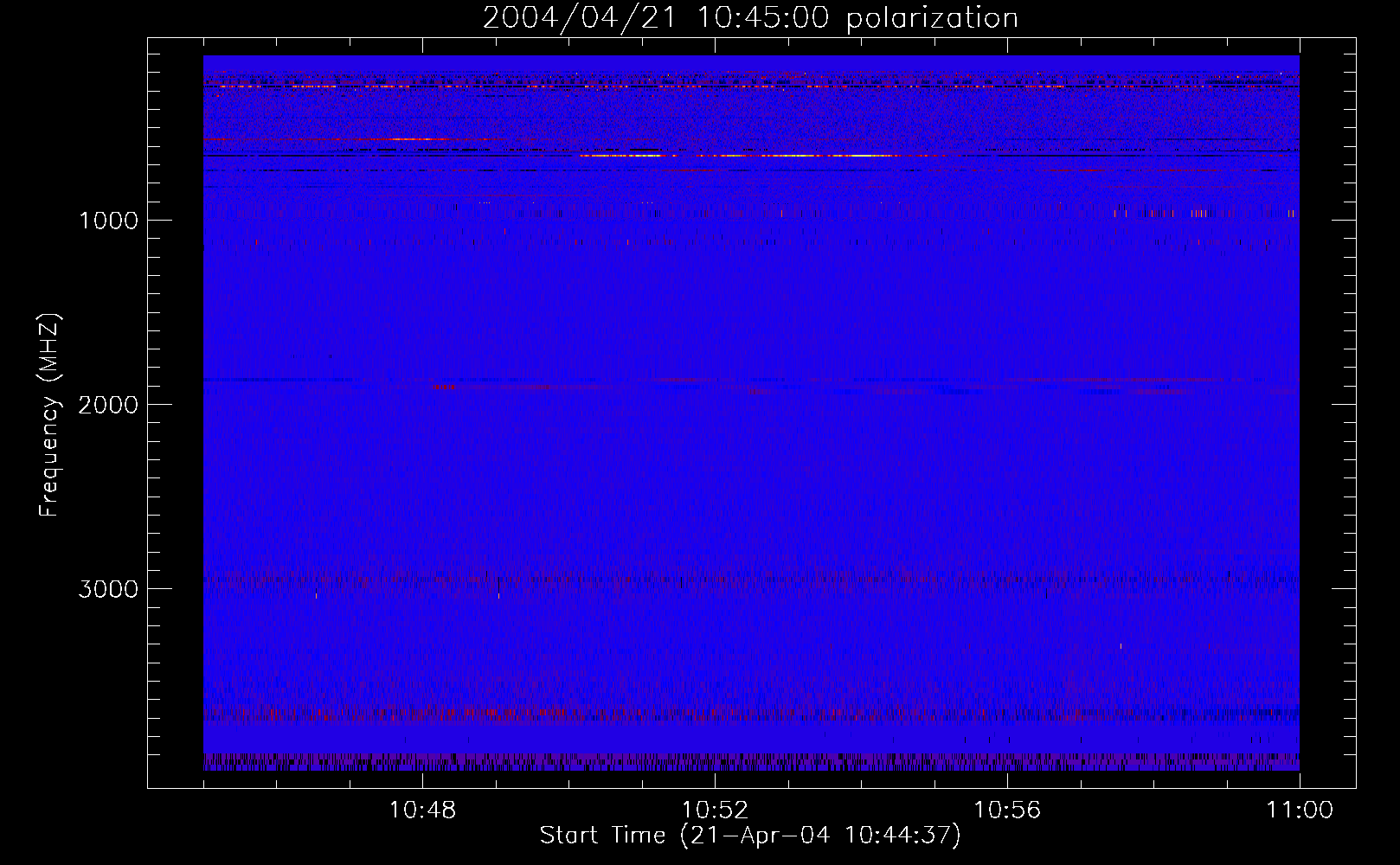
Task: Click the '1000' frequency tick label
Action: click(108, 221)
